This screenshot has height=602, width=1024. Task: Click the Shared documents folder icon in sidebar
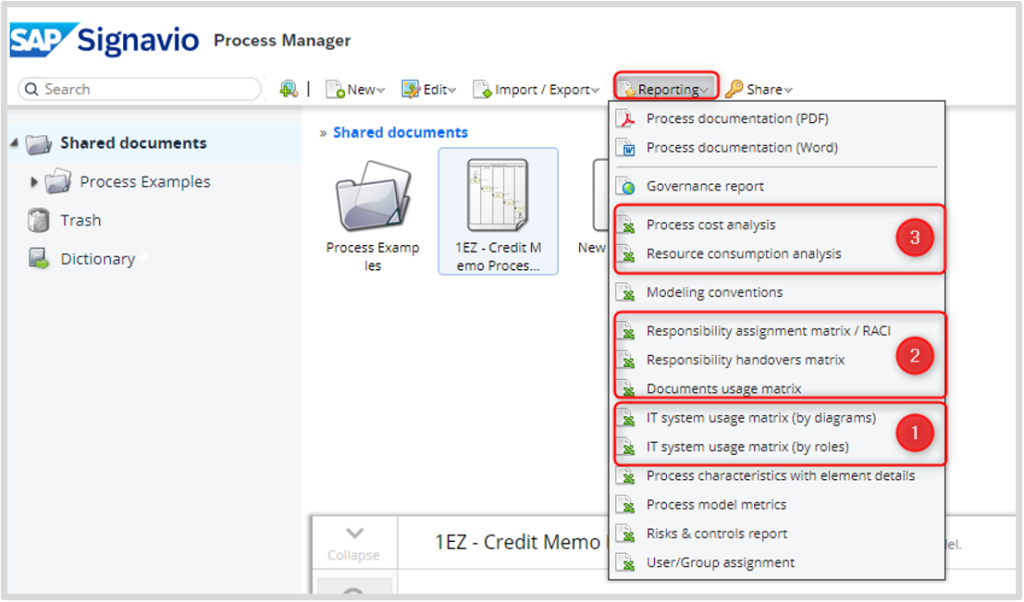[39, 143]
